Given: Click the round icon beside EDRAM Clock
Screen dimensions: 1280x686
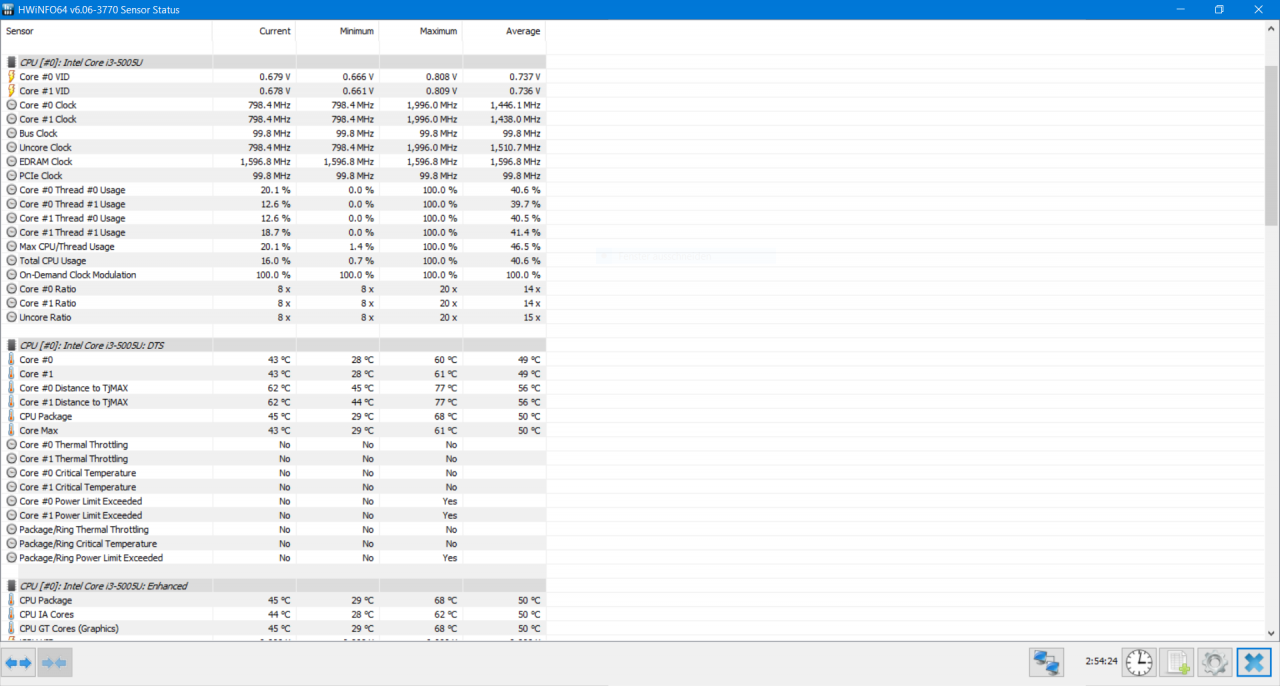Looking at the screenshot, I should pos(12,161).
